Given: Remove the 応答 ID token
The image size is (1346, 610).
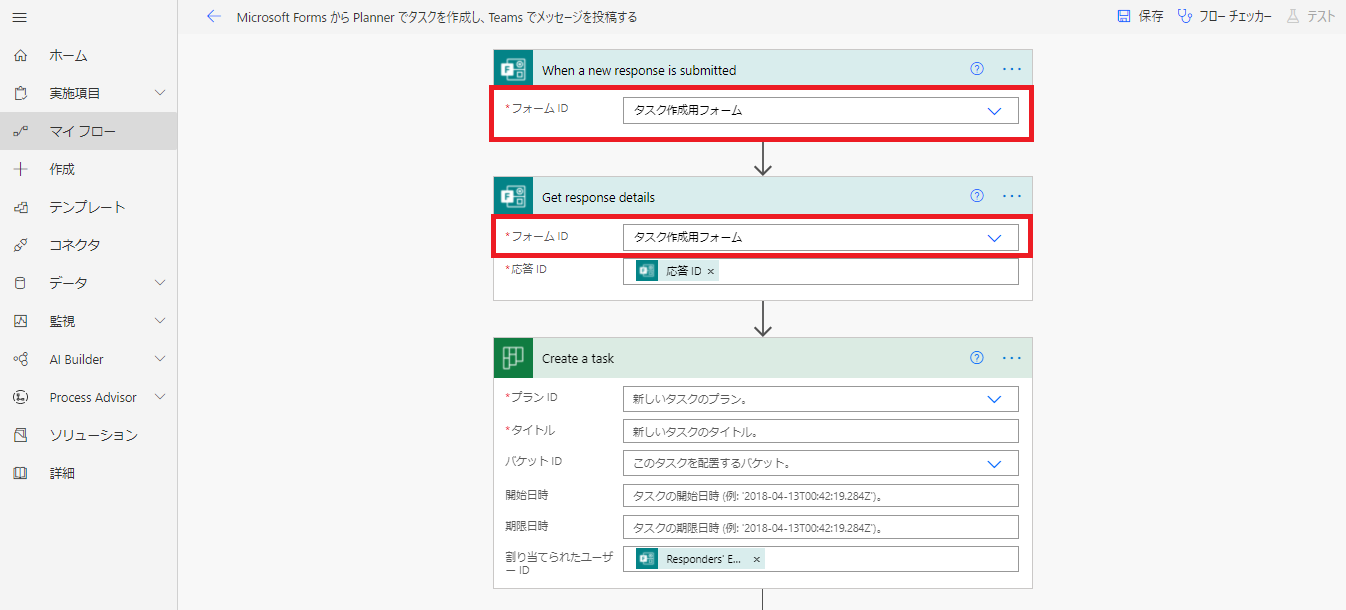Looking at the screenshot, I should [x=711, y=271].
